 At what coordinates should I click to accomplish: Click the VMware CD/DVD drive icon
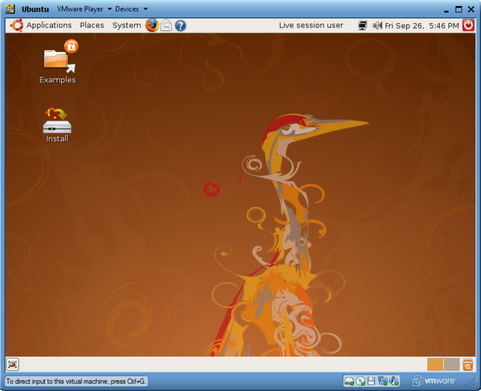coord(360,381)
